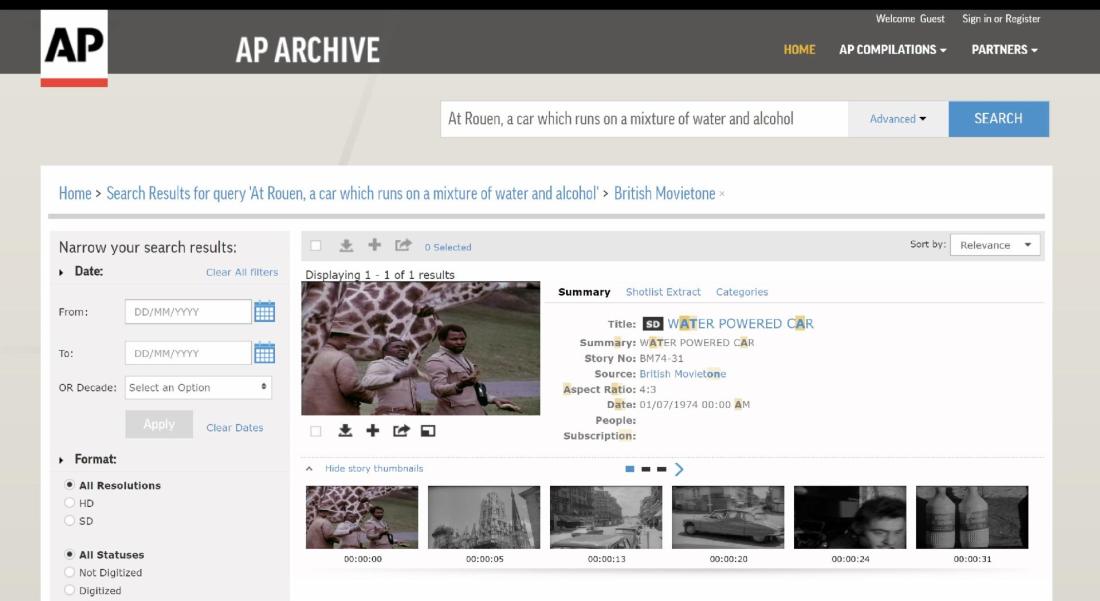Share selected items from top toolbar
This screenshot has width=1100, height=601.
coord(403,245)
